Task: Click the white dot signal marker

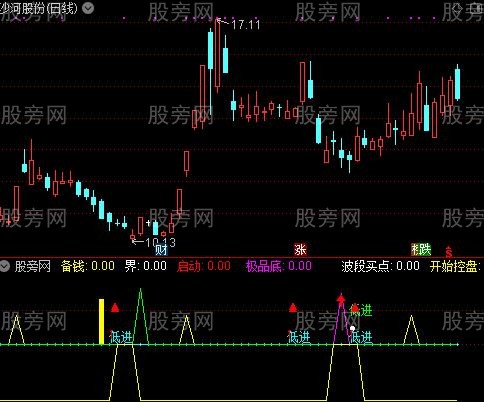Action: (x=352, y=329)
